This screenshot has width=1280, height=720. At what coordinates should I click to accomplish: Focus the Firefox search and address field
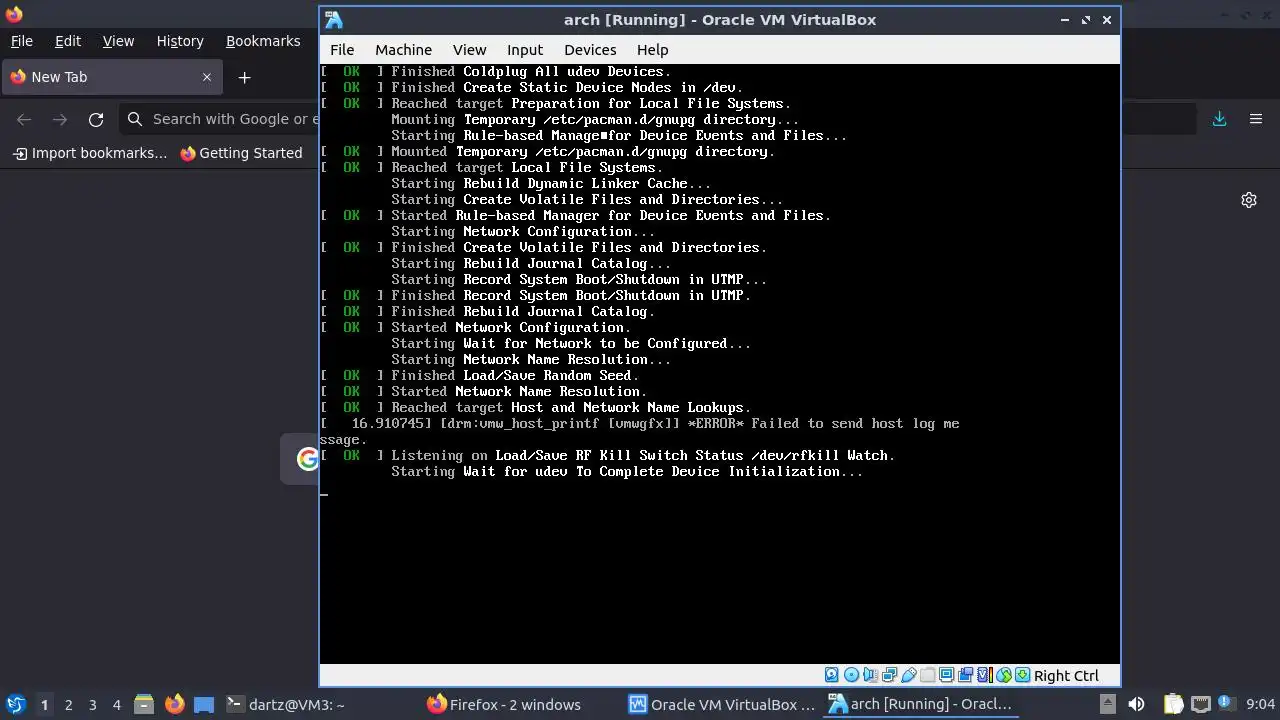220,119
